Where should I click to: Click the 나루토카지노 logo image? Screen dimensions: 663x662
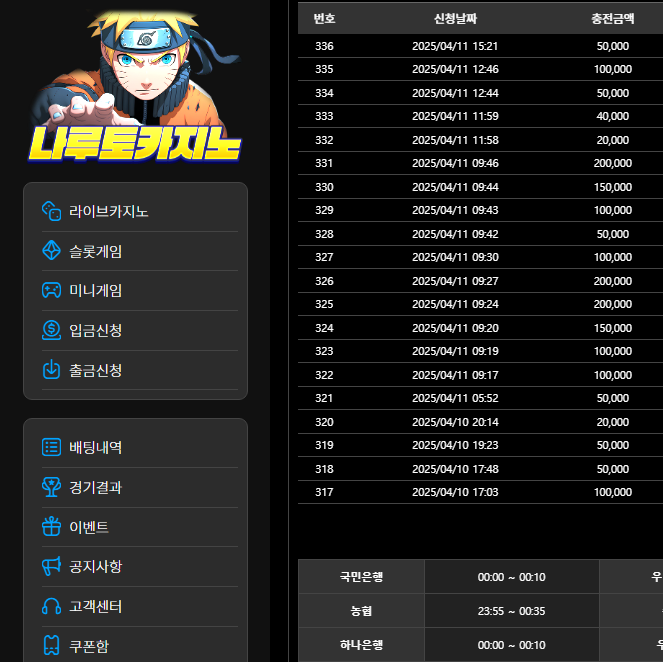135,90
